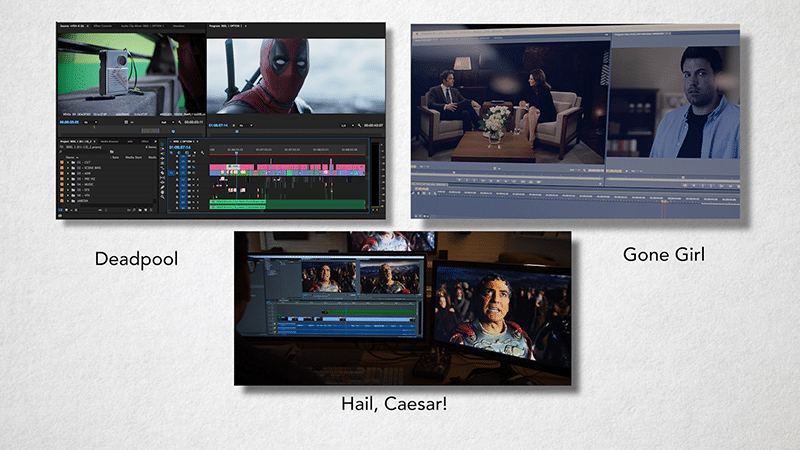Click the Deadpool Program monitor blue timecode
Image resolution: width=800 pixels, height=450 pixels.
pos(218,126)
